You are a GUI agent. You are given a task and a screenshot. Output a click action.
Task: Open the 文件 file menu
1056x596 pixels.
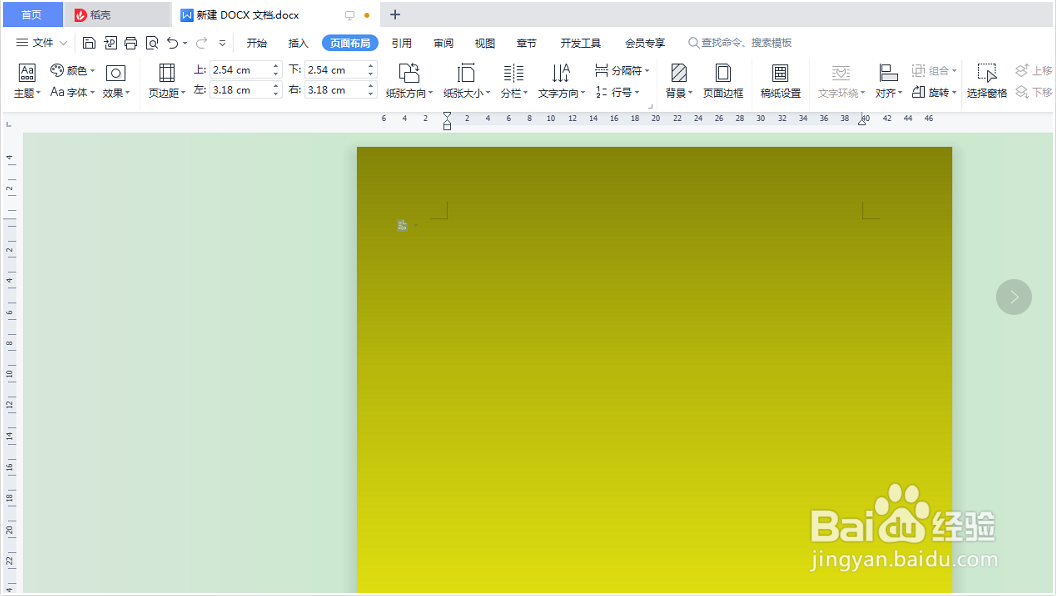[x=41, y=42]
